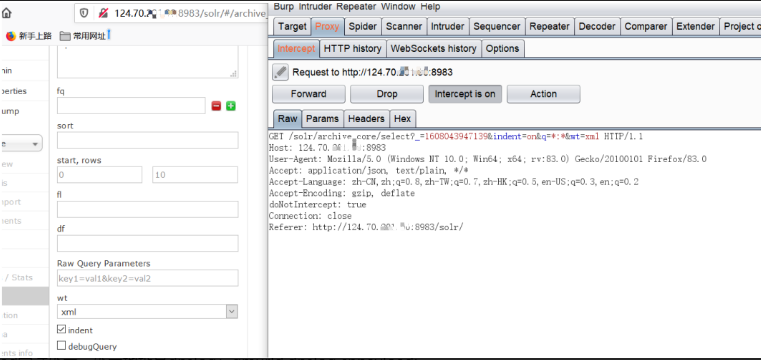Open the Intruder menu in menu bar

315,6
